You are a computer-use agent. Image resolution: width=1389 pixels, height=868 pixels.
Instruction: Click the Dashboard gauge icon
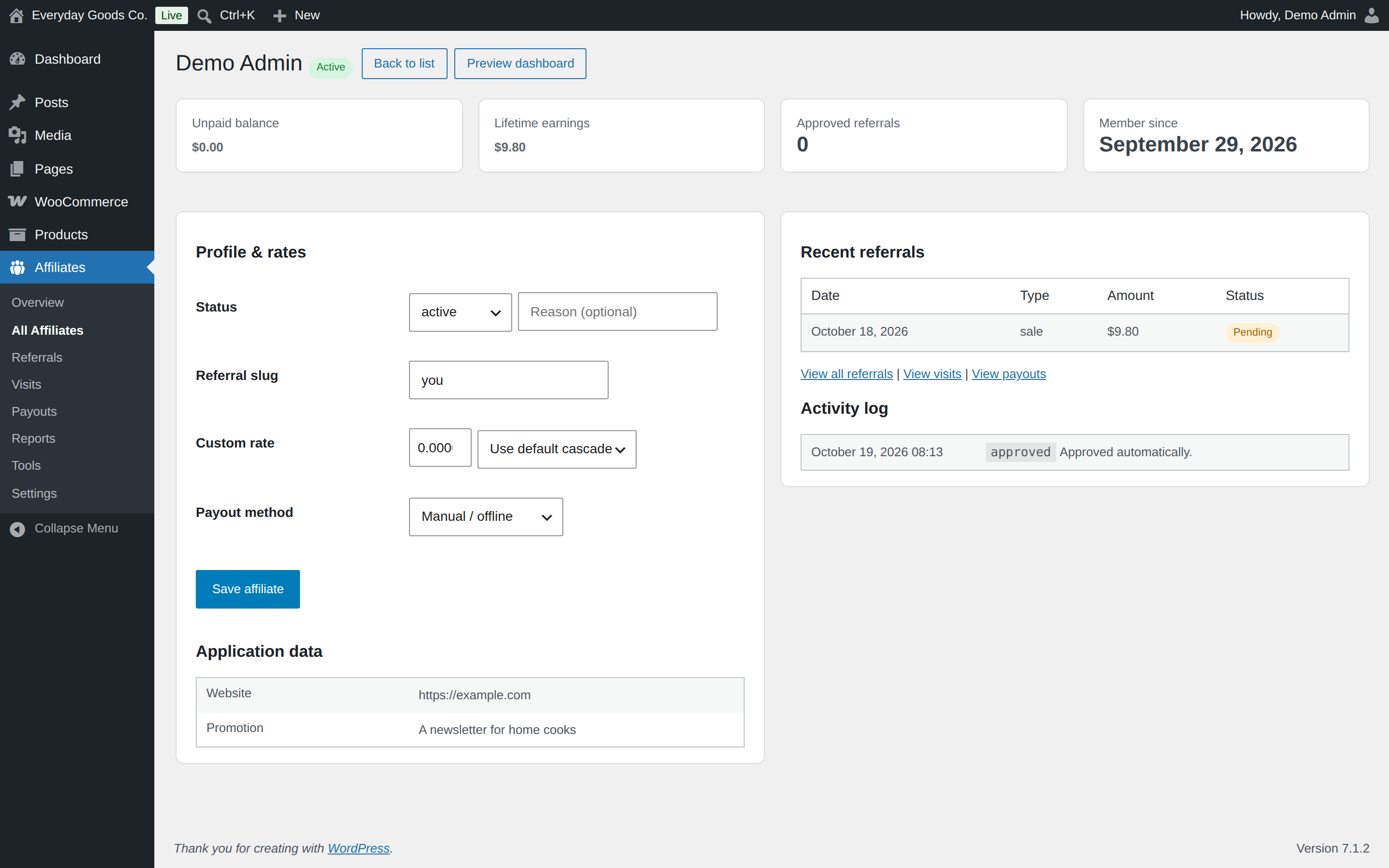click(17, 59)
